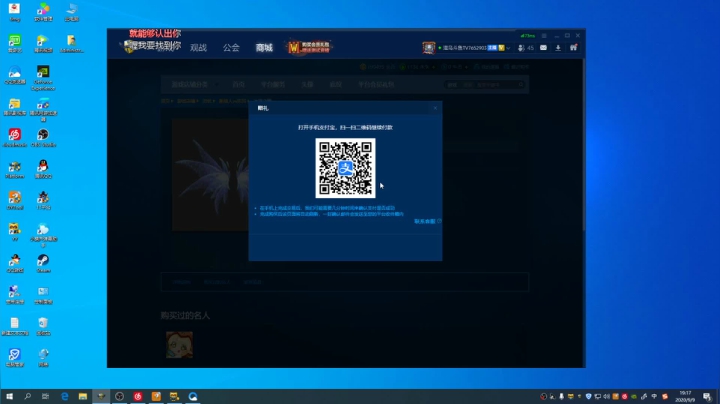
Task: Close the 赠礼 payment dialog
Action: coord(435,108)
